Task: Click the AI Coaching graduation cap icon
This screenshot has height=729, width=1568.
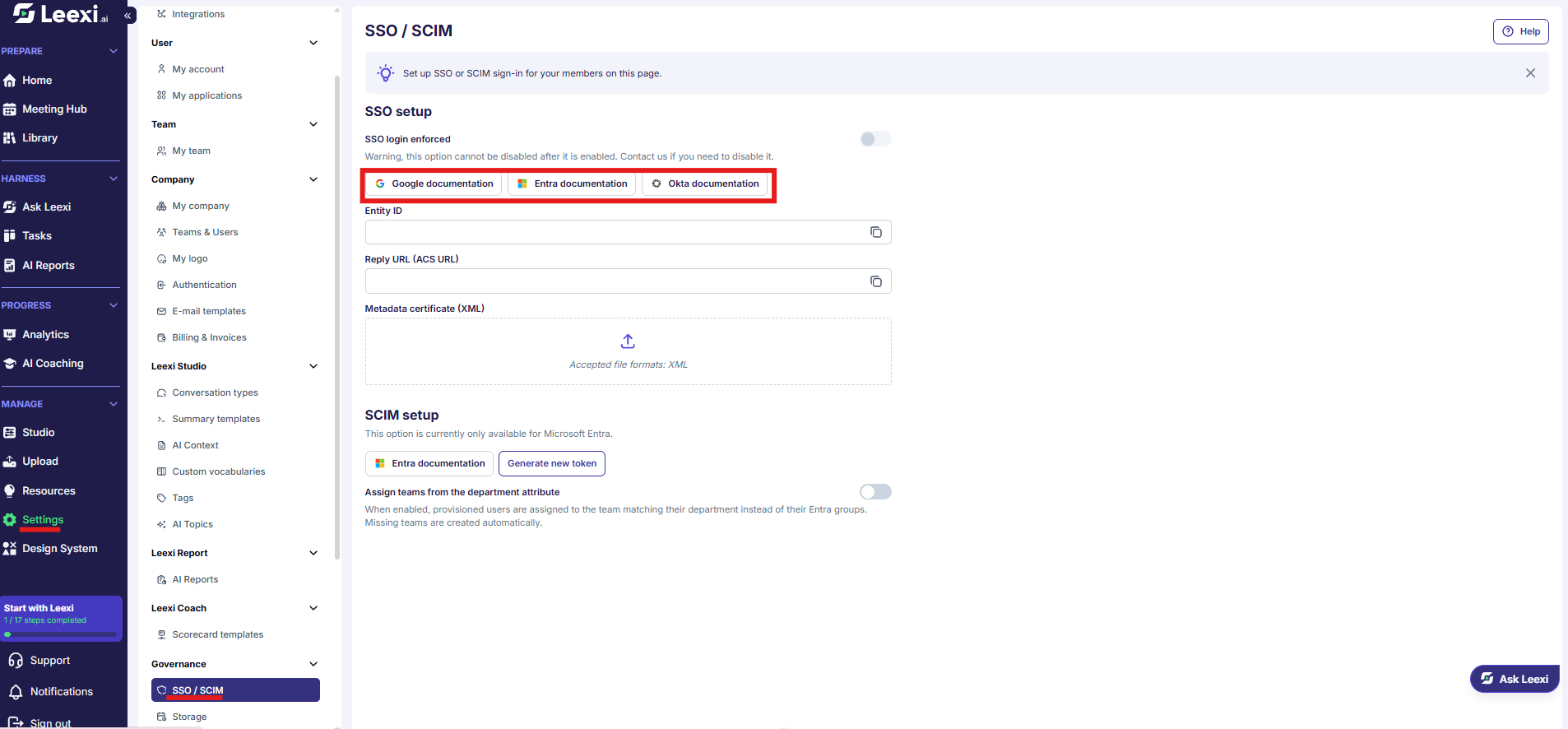Action: coord(10,364)
